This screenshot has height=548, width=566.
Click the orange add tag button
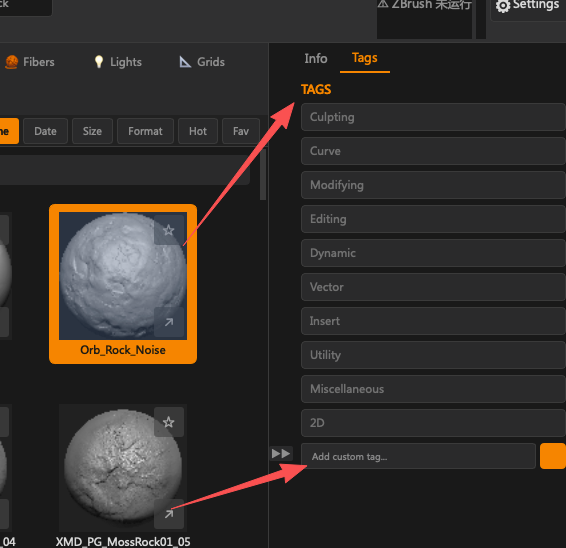click(553, 456)
